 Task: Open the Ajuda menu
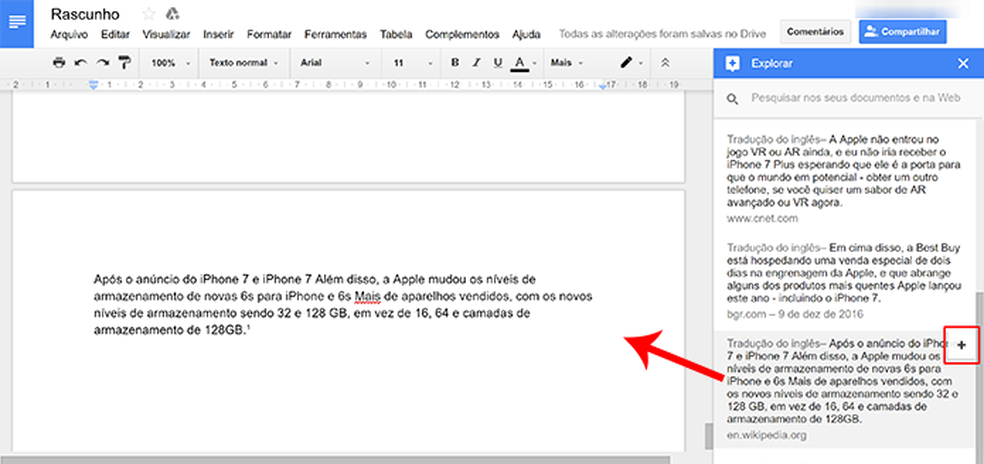coord(525,35)
